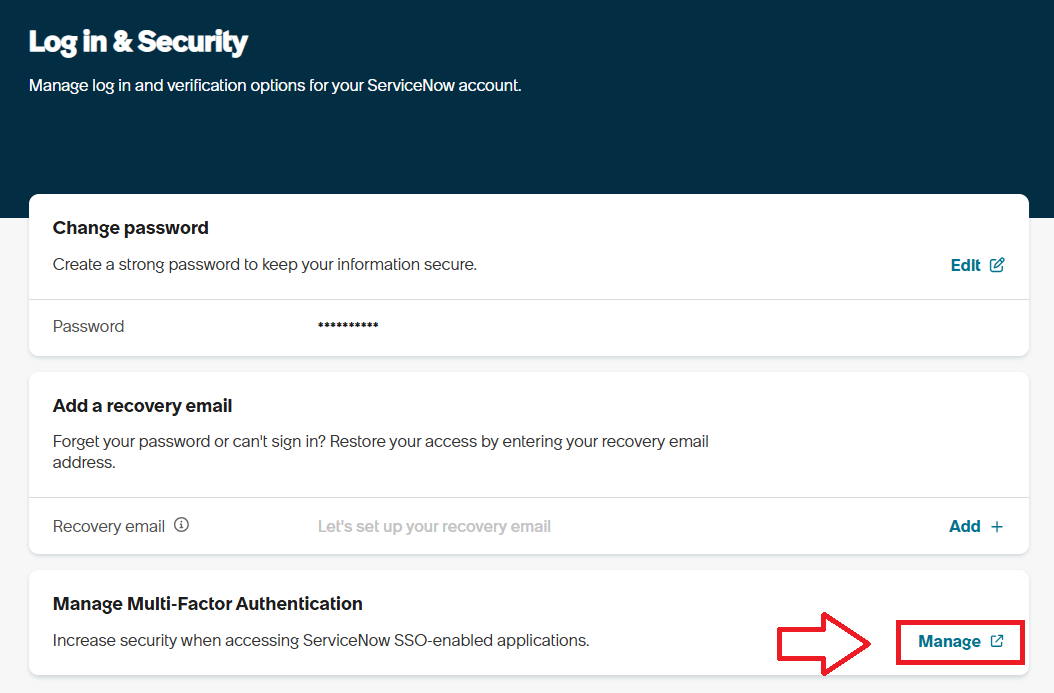
Task: Click the "Recovery email" row label
Action: [x=108, y=526]
